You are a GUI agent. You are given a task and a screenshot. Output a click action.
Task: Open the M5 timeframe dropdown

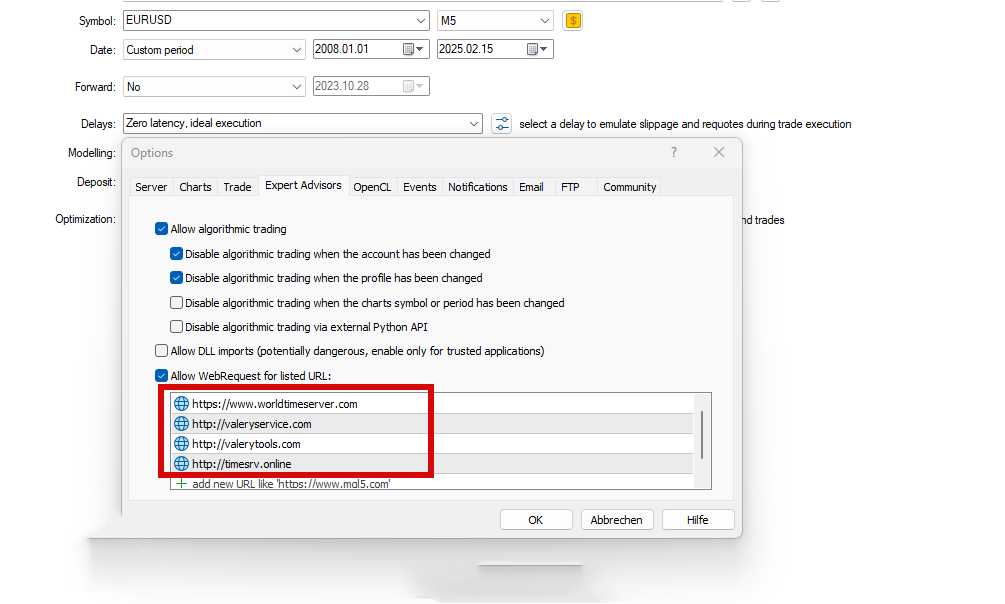tap(544, 20)
